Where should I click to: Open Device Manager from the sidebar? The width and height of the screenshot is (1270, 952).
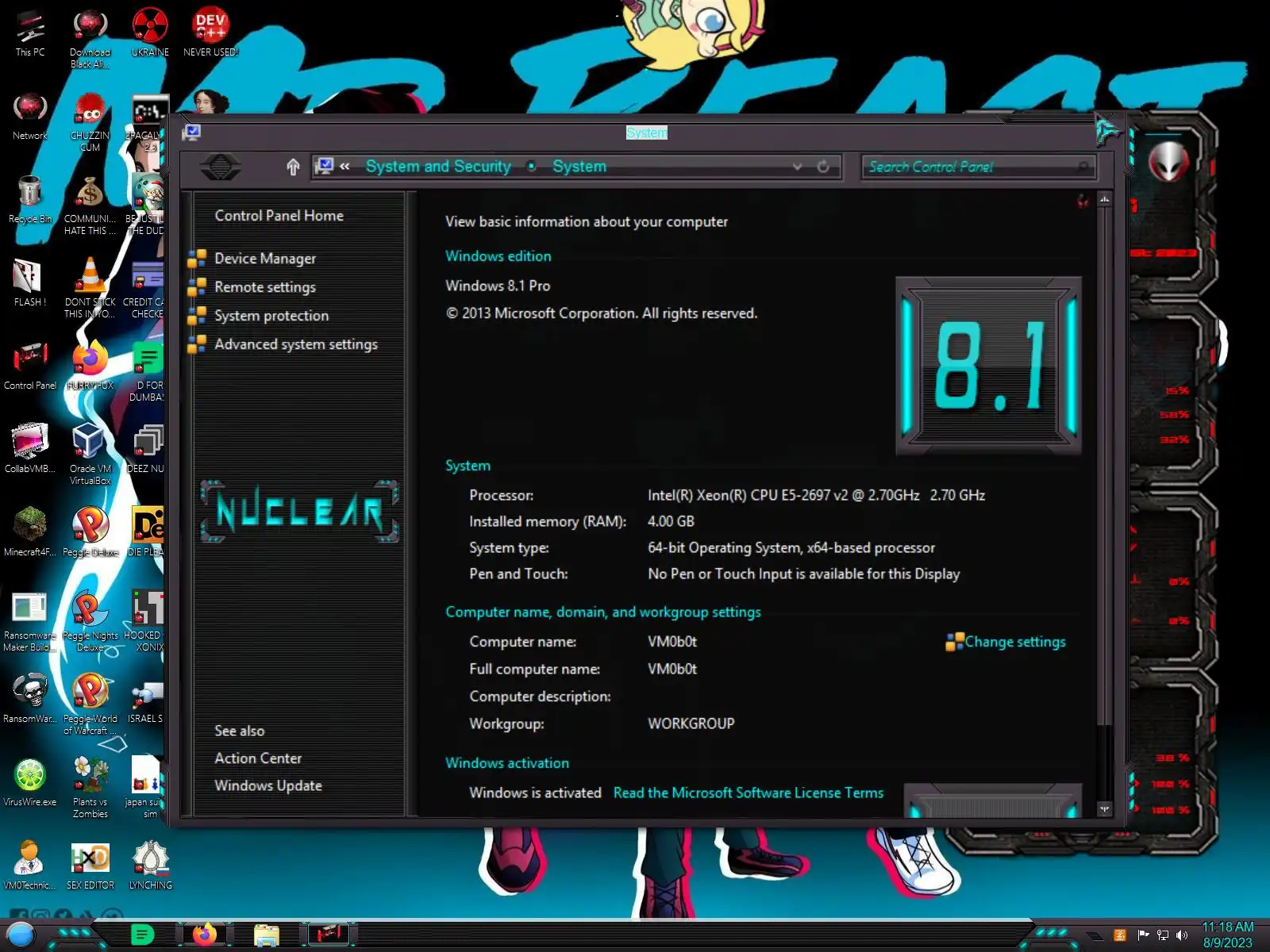[x=265, y=259]
